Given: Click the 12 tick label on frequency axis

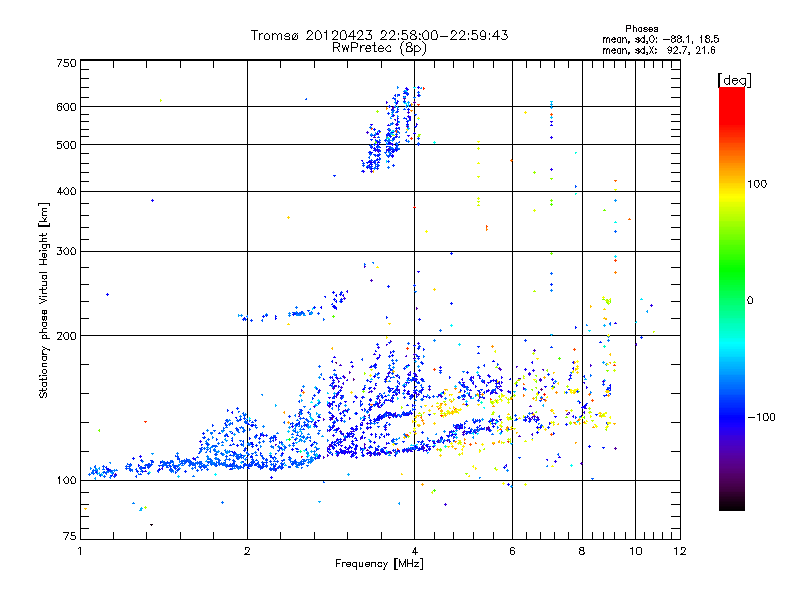Looking at the screenshot, I should tap(680, 551).
